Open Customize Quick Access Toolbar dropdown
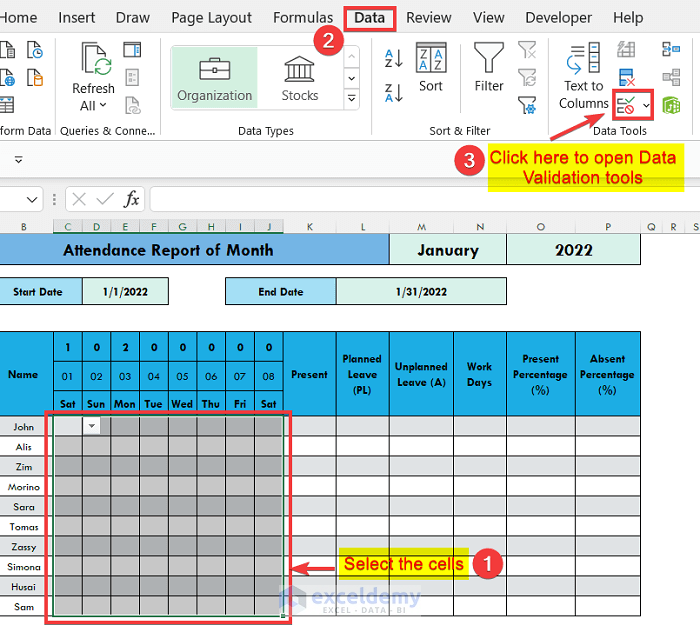 (x=18, y=159)
